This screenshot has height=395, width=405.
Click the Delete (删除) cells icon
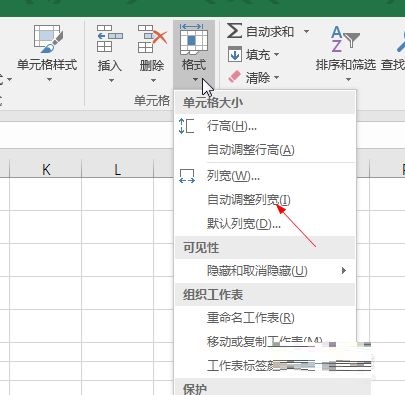(152, 39)
